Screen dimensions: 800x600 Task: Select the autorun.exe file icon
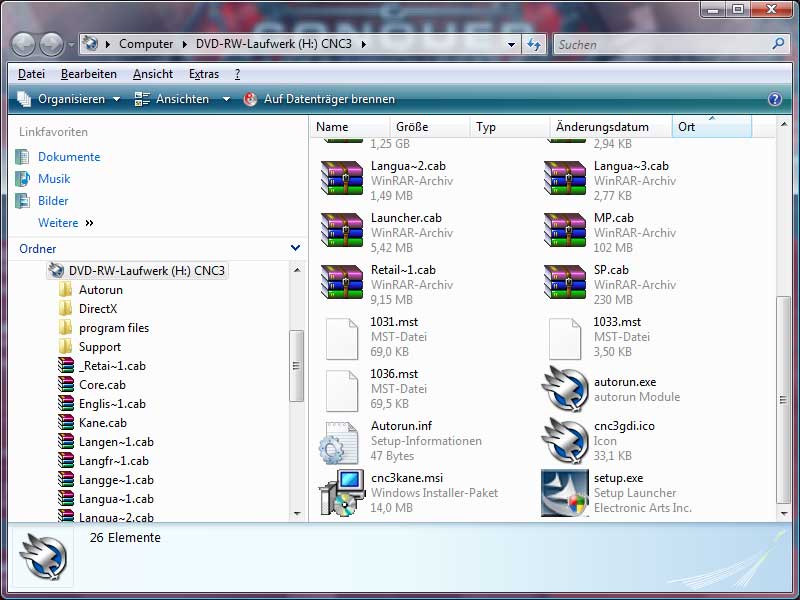coord(565,389)
